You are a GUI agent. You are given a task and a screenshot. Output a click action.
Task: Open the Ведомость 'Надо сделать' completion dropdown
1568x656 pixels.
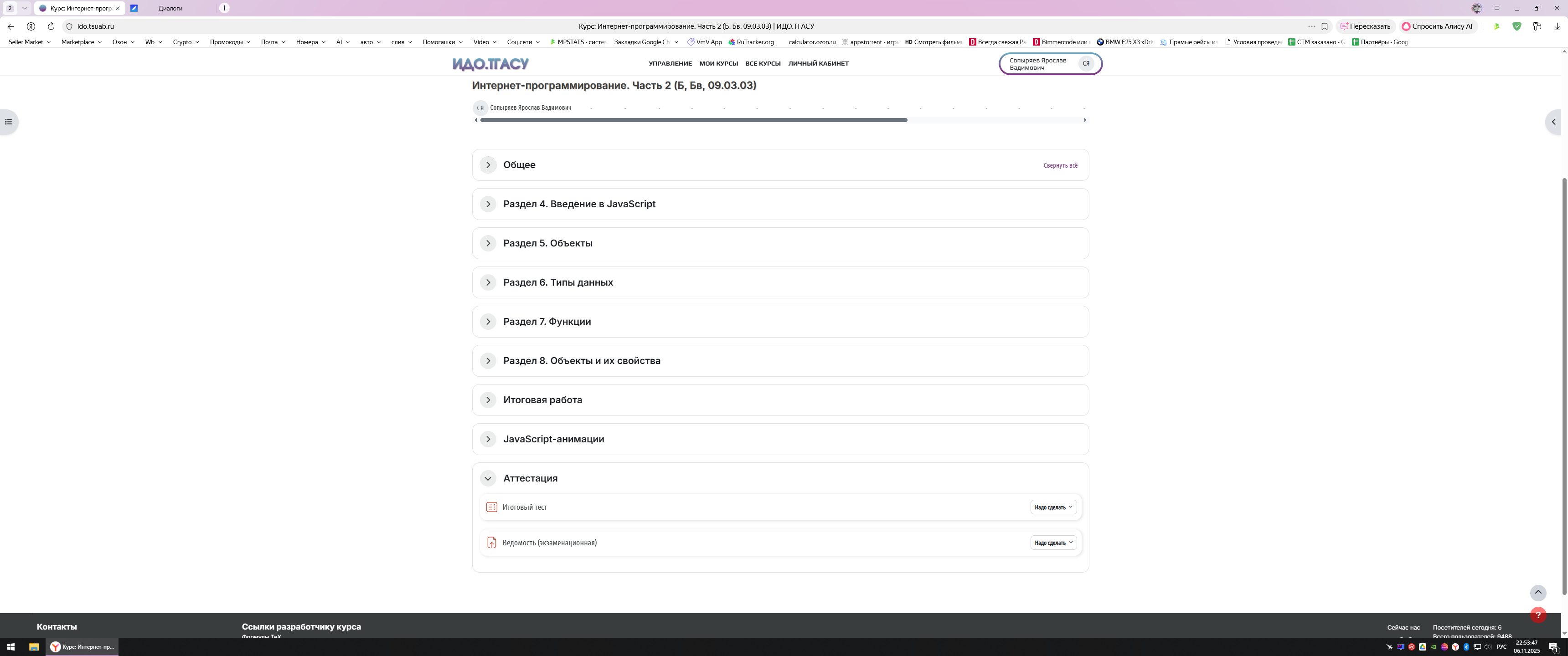(x=1053, y=542)
